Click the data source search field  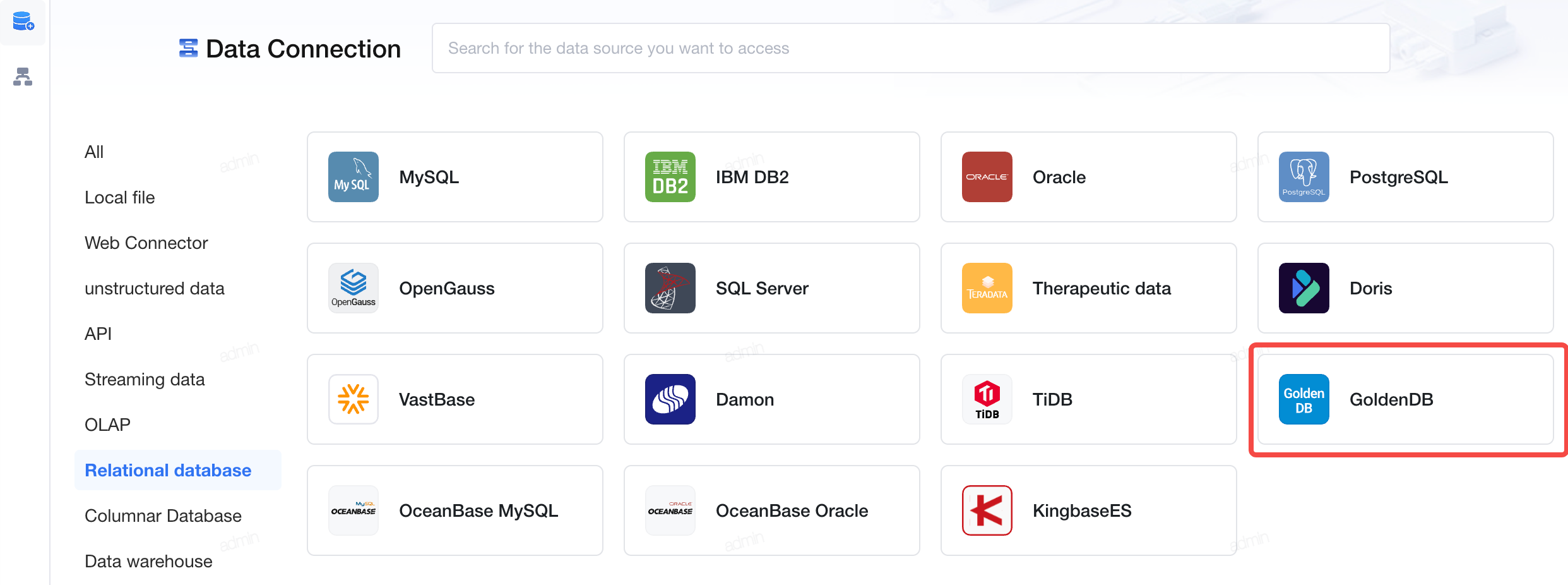click(x=911, y=48)
